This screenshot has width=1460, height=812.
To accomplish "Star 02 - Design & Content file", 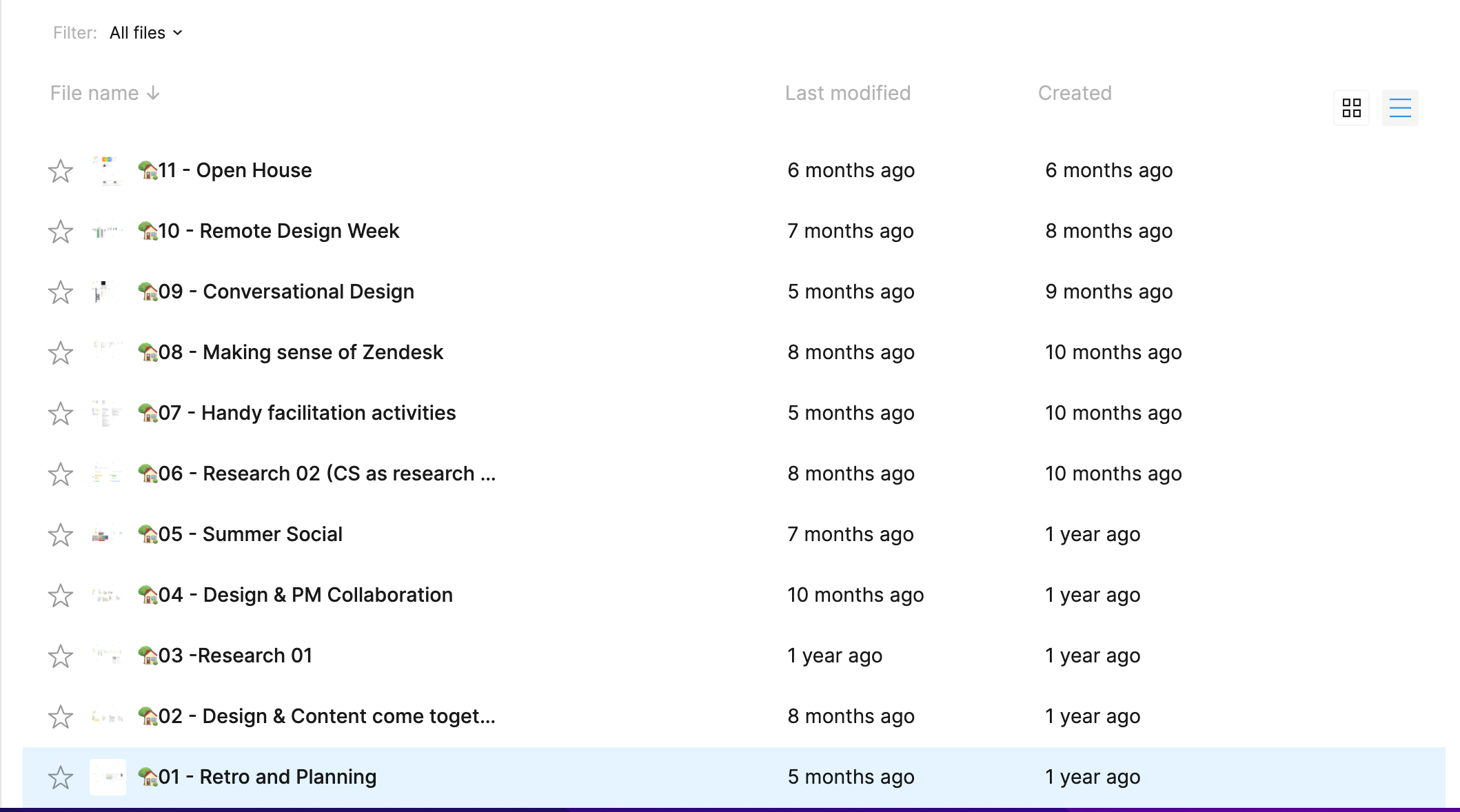I will [61, 717].
